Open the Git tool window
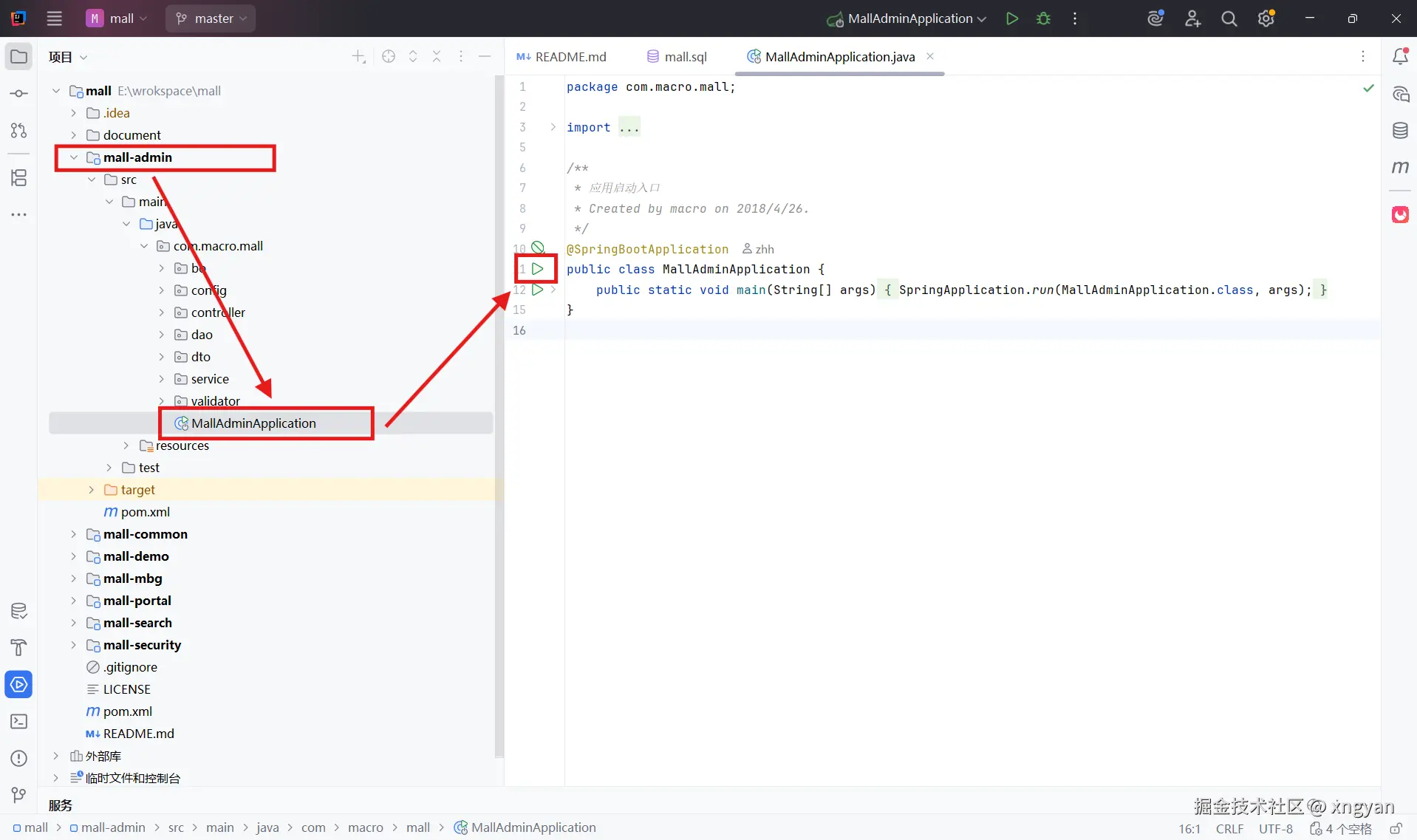Screen dimensions: 1417x840 [18, 795]
